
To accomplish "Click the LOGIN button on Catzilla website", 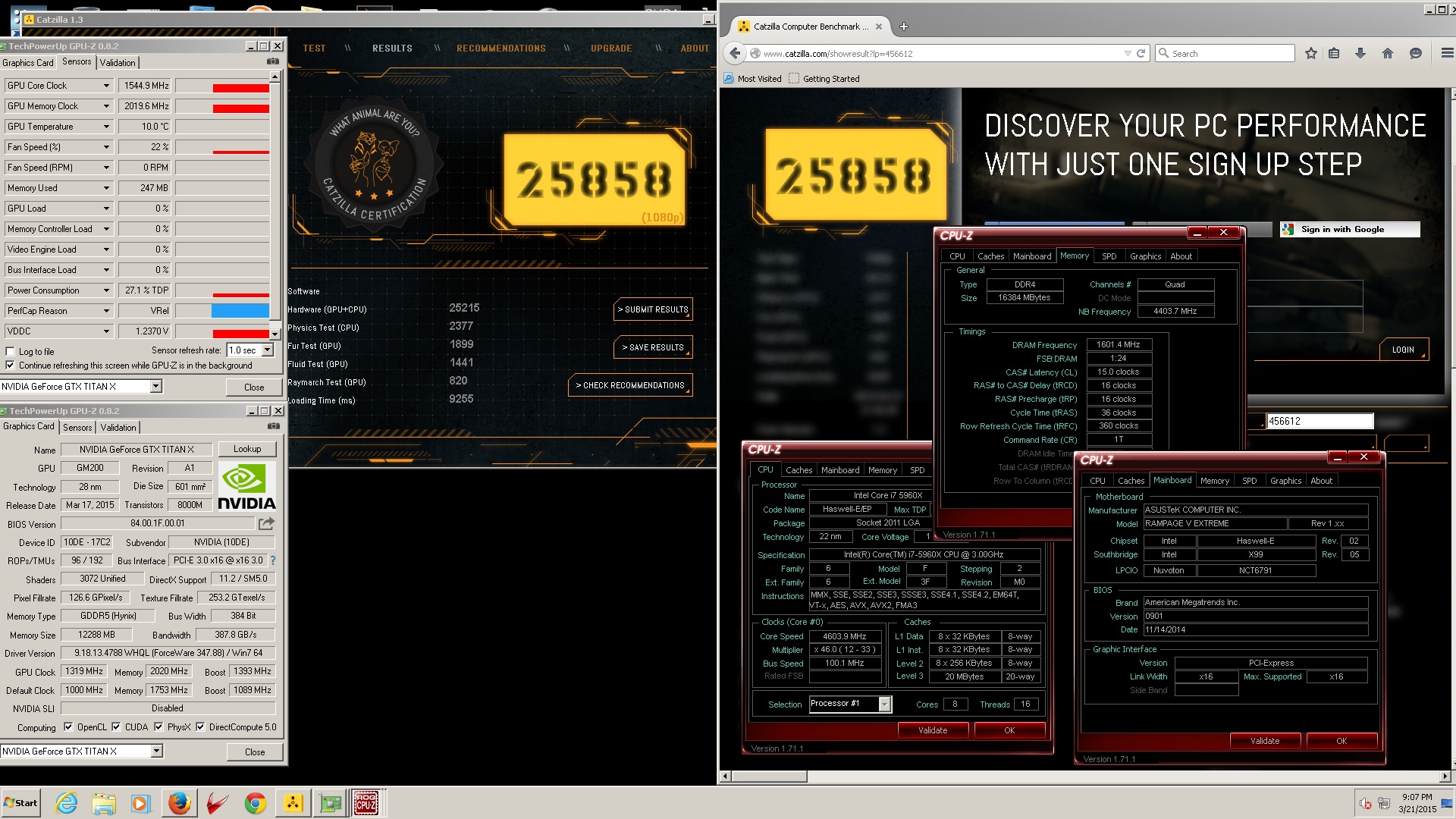I will click(1404, 350).
